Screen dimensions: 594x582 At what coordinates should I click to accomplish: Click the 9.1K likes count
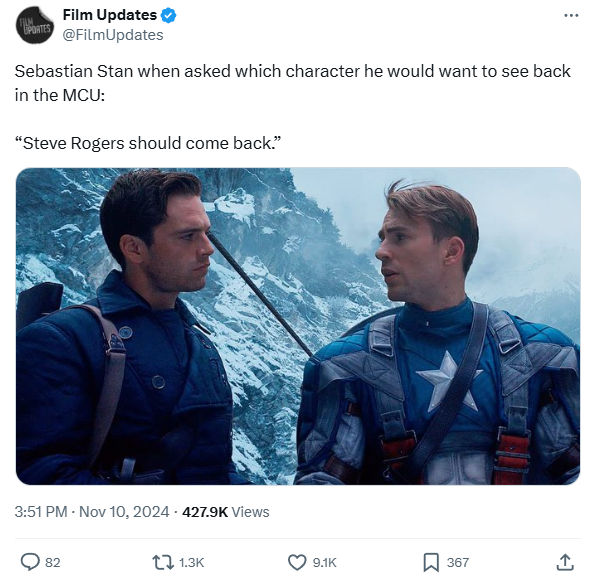point(325,562)
